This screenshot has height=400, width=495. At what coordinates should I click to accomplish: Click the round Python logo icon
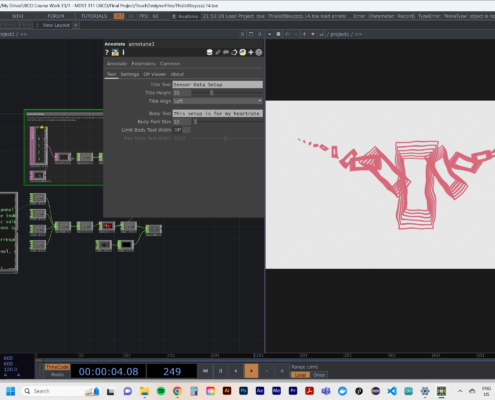pos(242,52)
